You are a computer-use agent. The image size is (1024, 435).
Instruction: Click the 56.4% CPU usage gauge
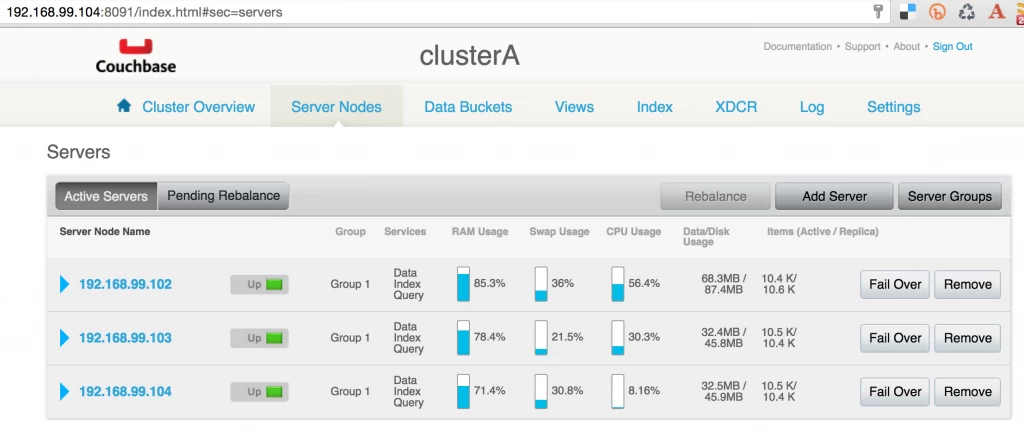coord(617,284)
